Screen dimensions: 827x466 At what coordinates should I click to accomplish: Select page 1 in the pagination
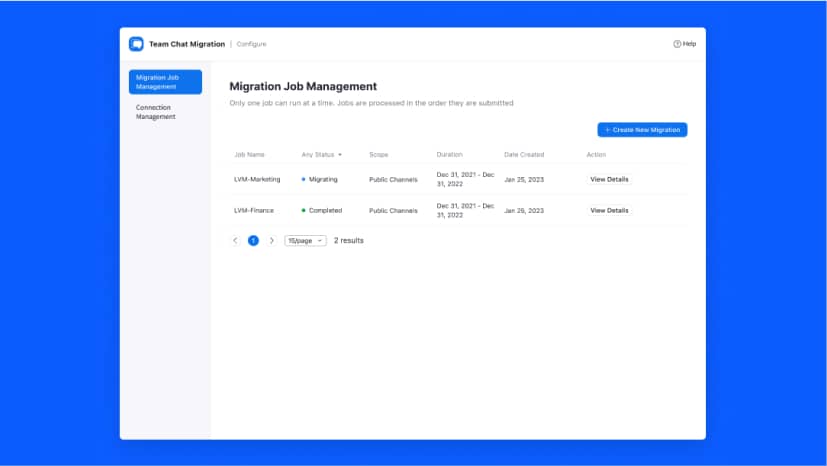[253, 241]
